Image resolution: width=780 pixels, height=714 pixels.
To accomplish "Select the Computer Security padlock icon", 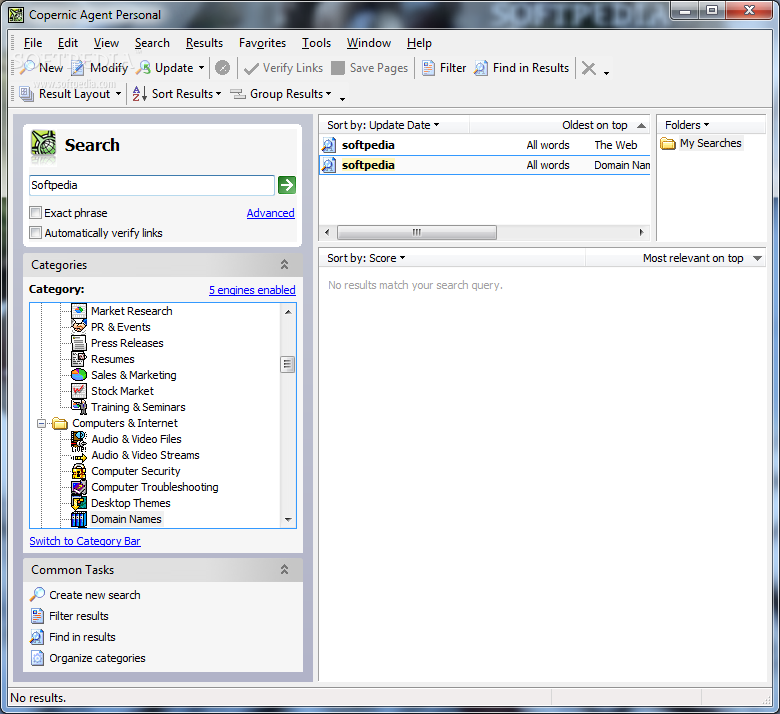I will coord(79,471).
